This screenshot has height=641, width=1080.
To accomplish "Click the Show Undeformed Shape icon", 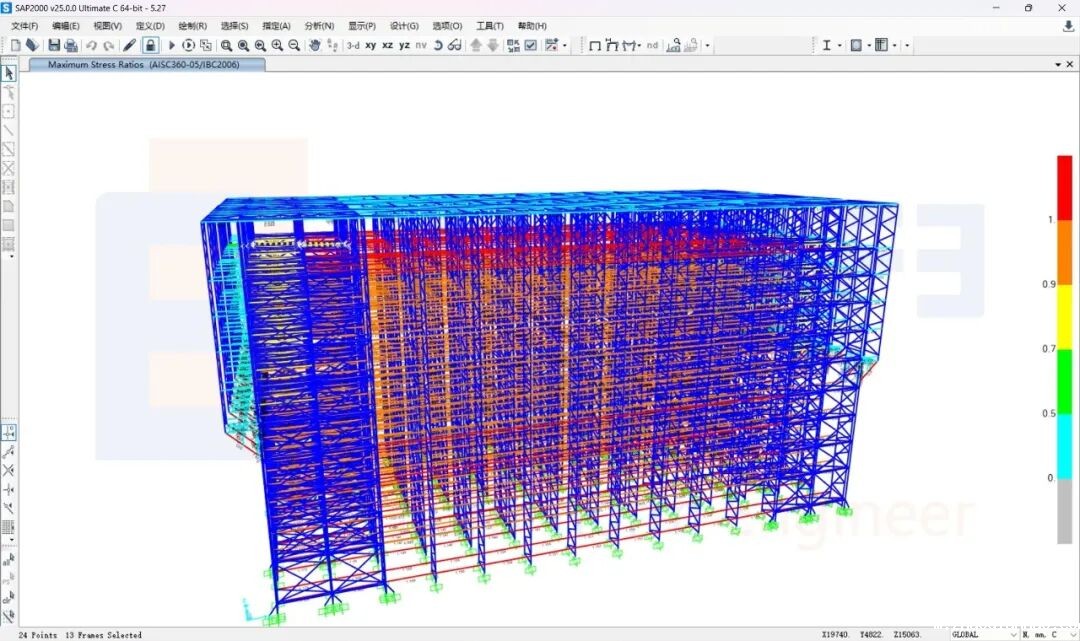I will coord(595,45).
